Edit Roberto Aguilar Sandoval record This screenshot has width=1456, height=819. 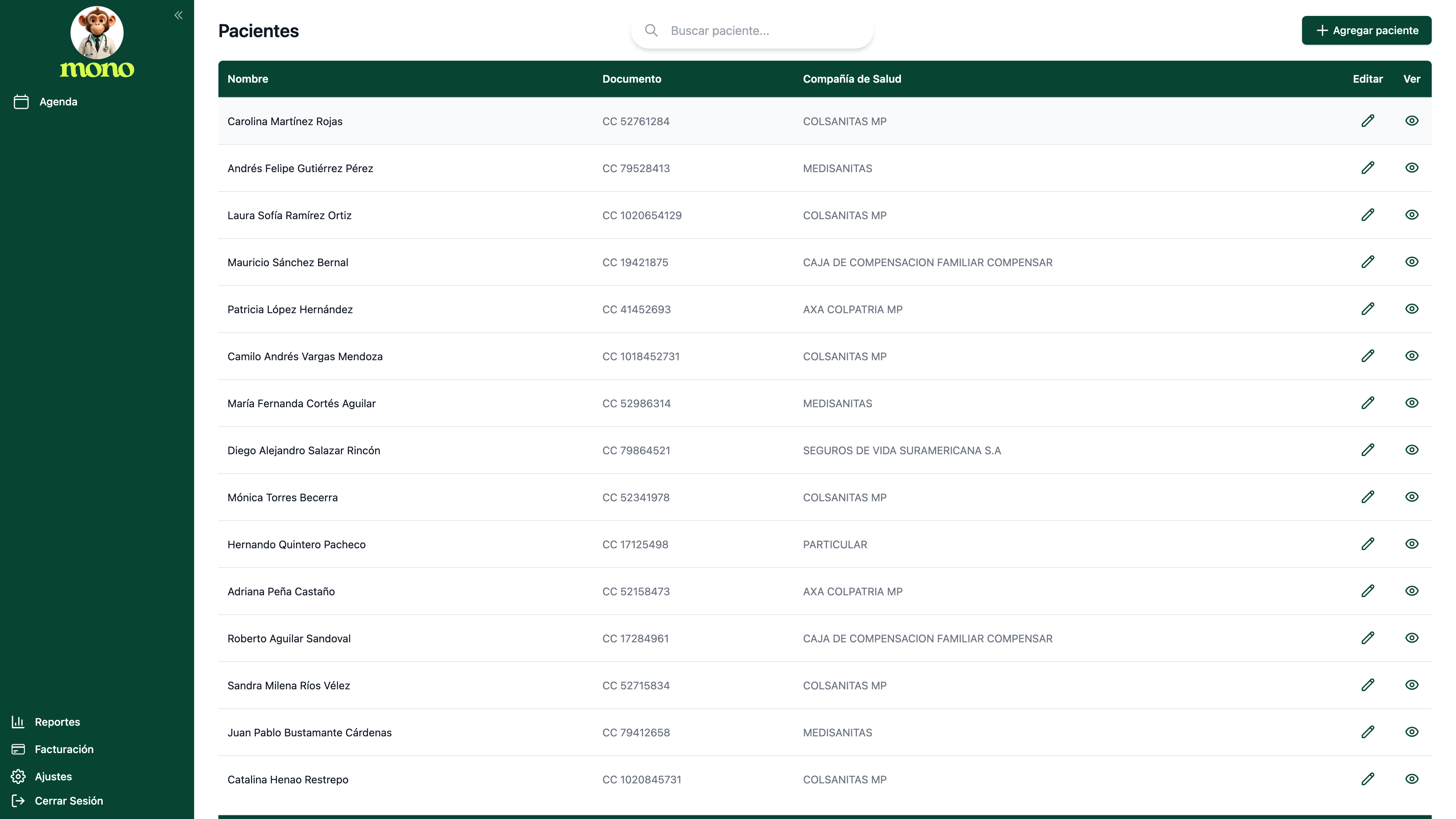(x=1367, y=637)
